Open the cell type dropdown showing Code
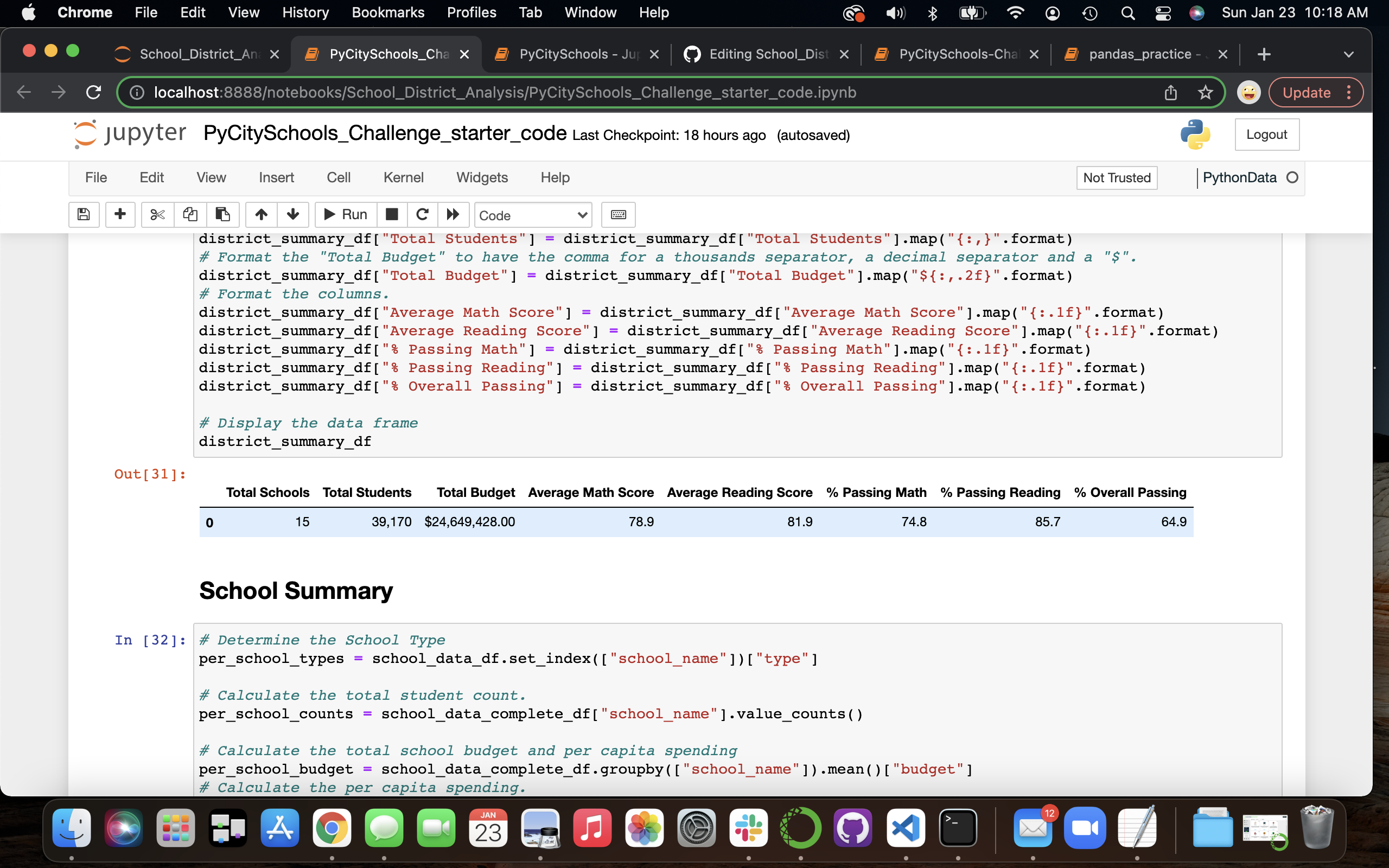This screenshot has width=1389, height=868. pos(533,215)
